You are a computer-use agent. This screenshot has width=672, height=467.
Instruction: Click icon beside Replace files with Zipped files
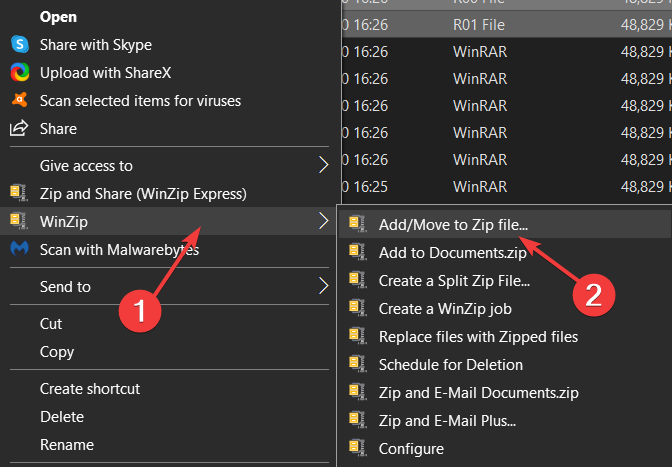(357, 336)
